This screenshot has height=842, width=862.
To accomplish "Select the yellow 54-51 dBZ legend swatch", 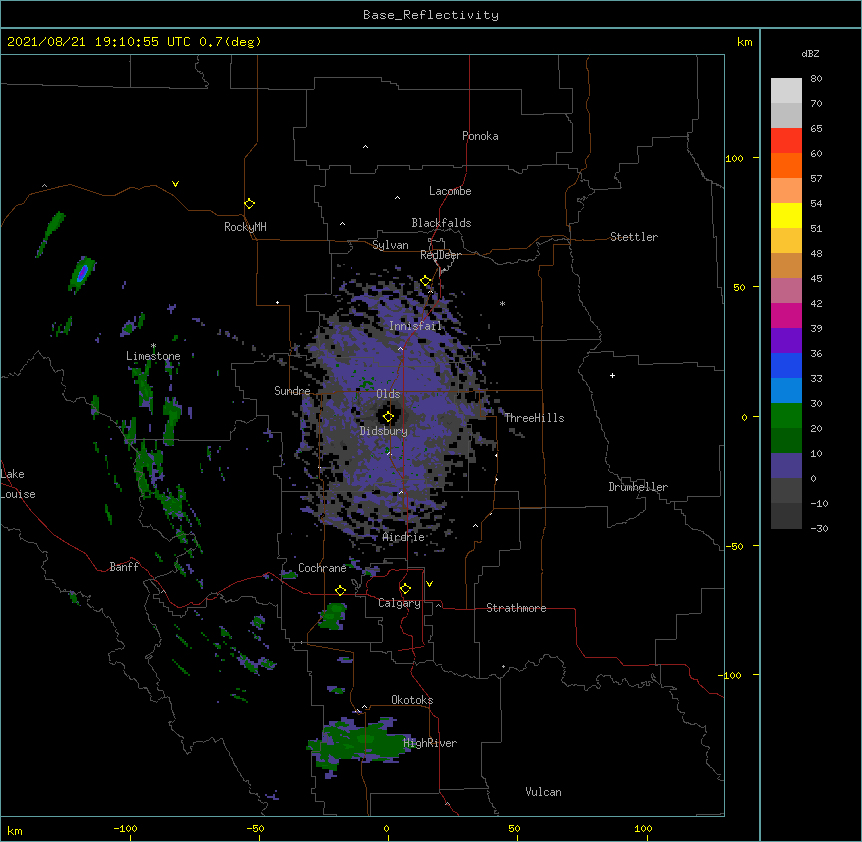I will [x=786, y=215].
